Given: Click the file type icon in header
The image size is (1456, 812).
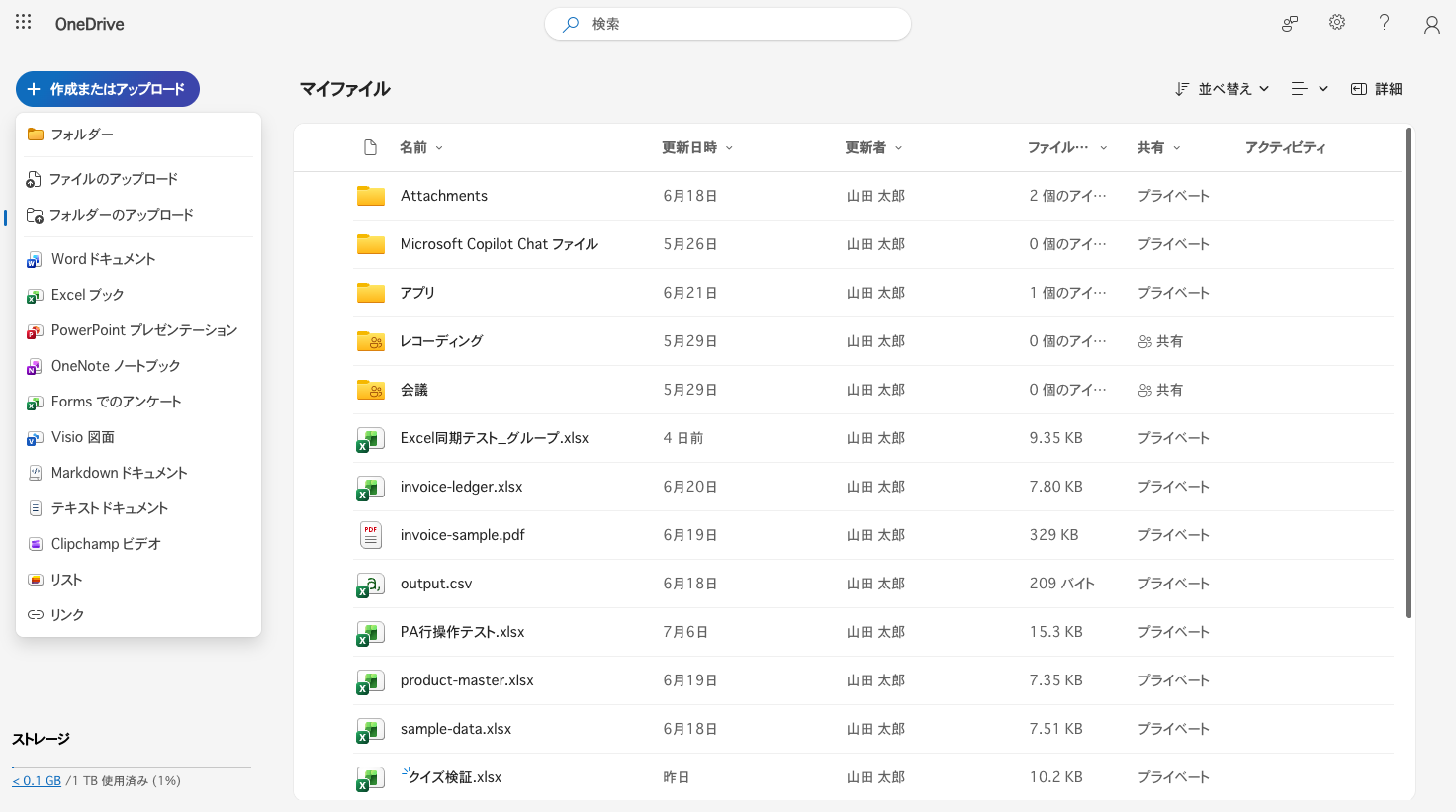Looking at the screenshot, I should (371, 147).
